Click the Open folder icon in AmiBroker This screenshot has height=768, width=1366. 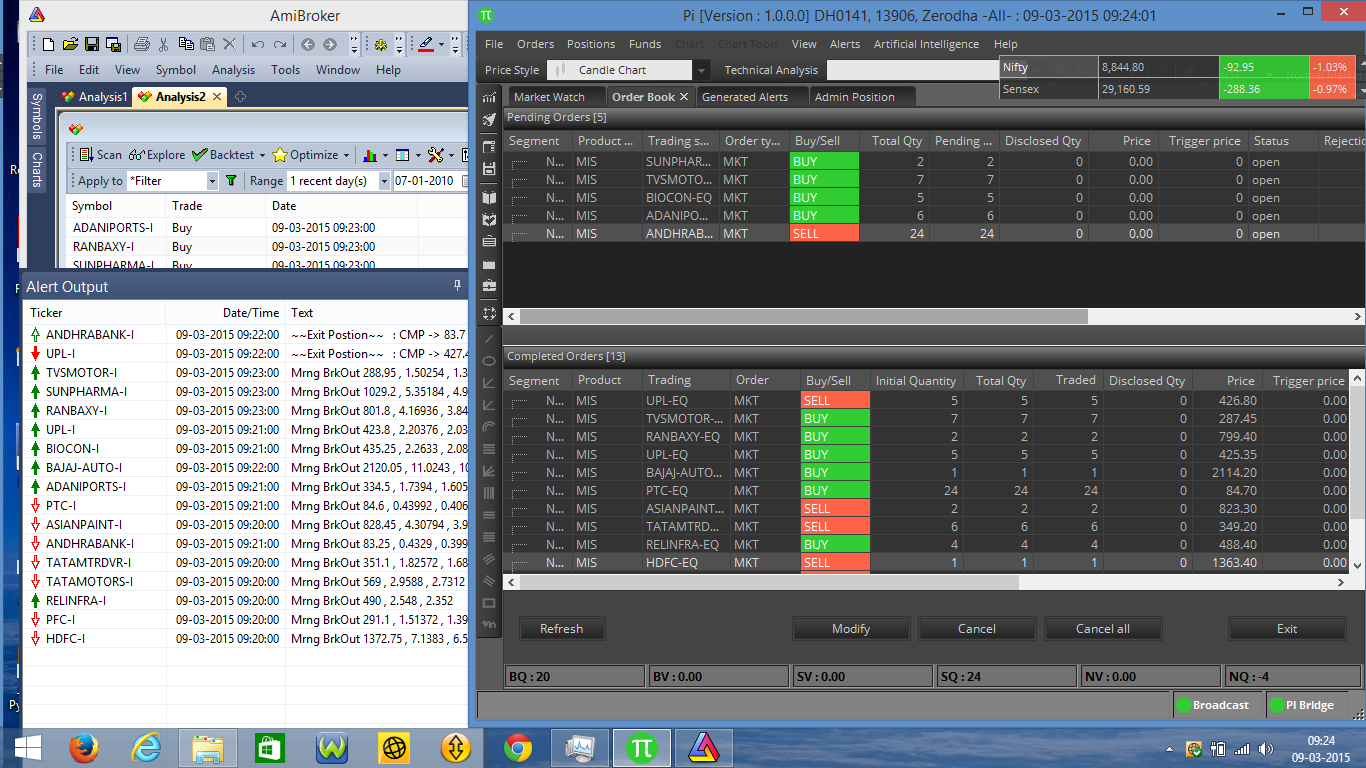pyautogui.click(x=70, y=44)
